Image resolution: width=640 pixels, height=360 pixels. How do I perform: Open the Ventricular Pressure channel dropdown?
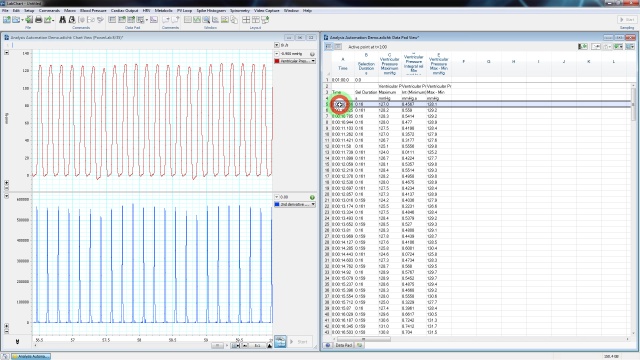[313, 61]
